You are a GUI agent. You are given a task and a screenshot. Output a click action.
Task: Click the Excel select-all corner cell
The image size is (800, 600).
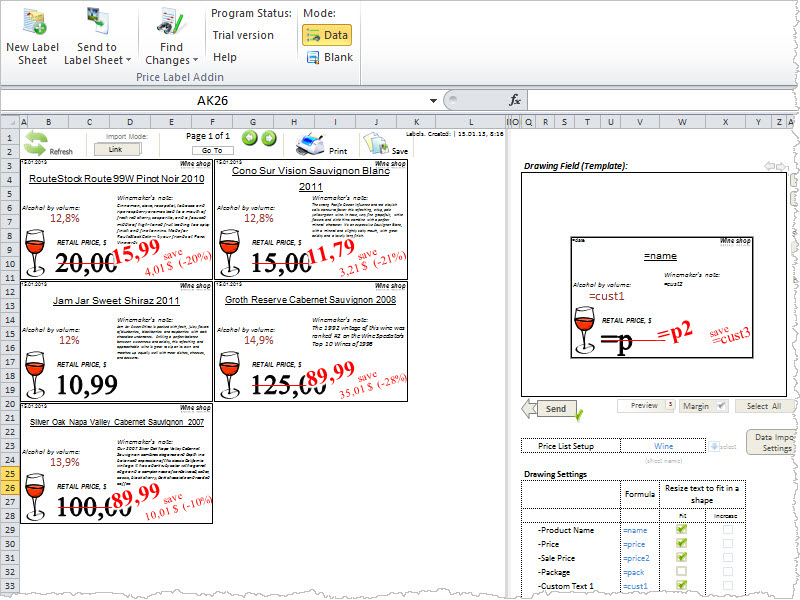click(9, 122)
